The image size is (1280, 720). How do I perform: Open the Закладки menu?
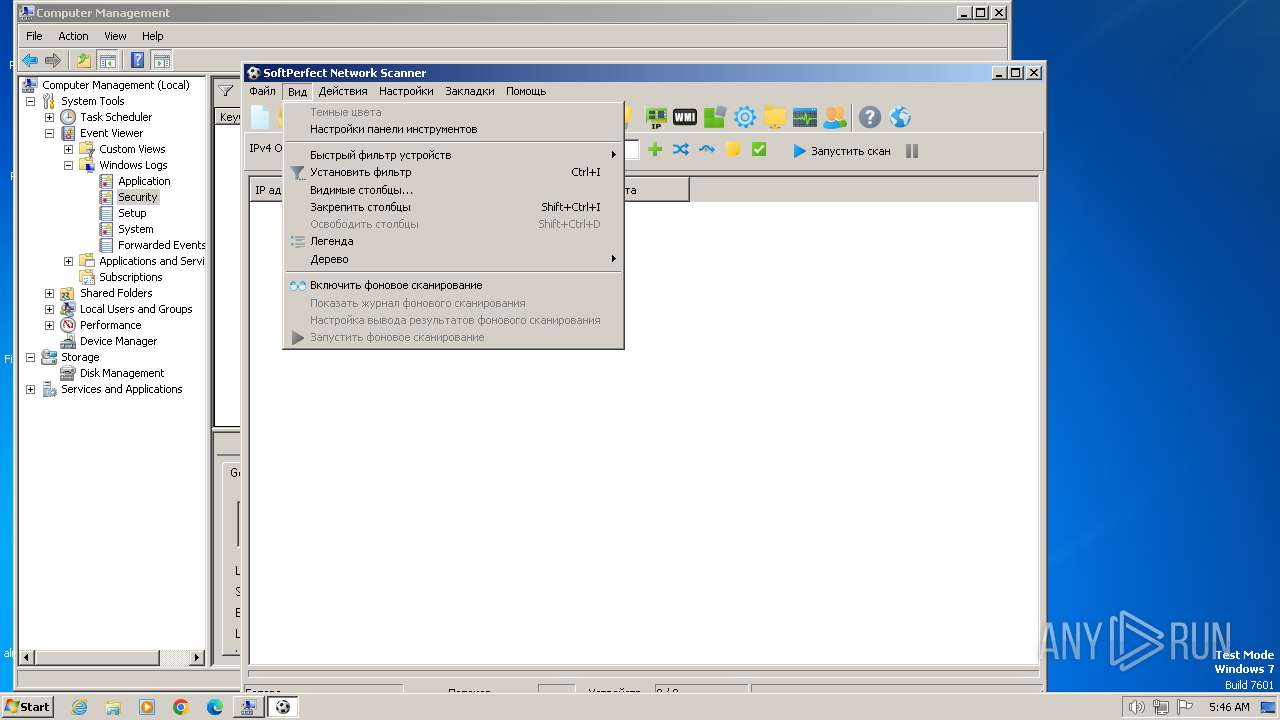[x=470, y=91]
